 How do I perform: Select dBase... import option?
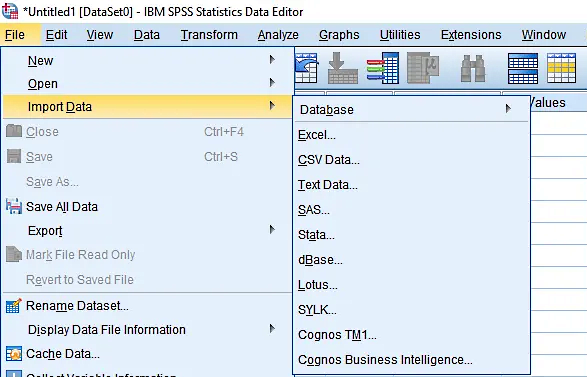(411, 260)
